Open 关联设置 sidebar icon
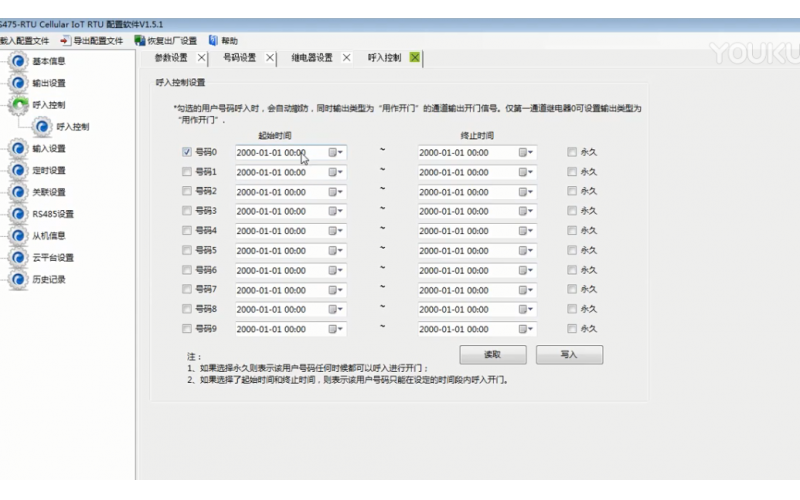Image resolution: width=800 pixels, height=500 pixels. [18, 192]
